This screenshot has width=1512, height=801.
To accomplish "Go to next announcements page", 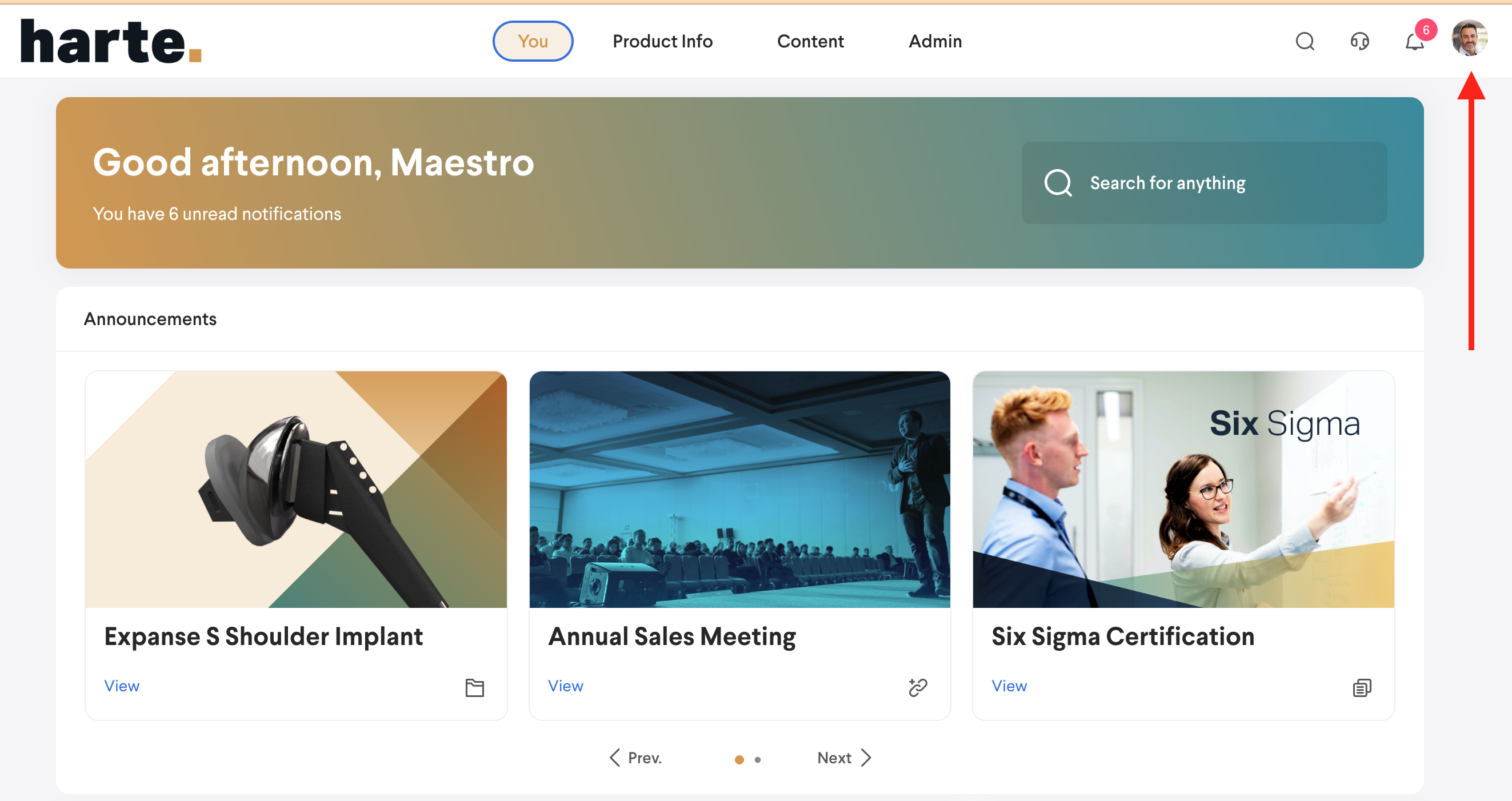I will click(x=844, y=758).
